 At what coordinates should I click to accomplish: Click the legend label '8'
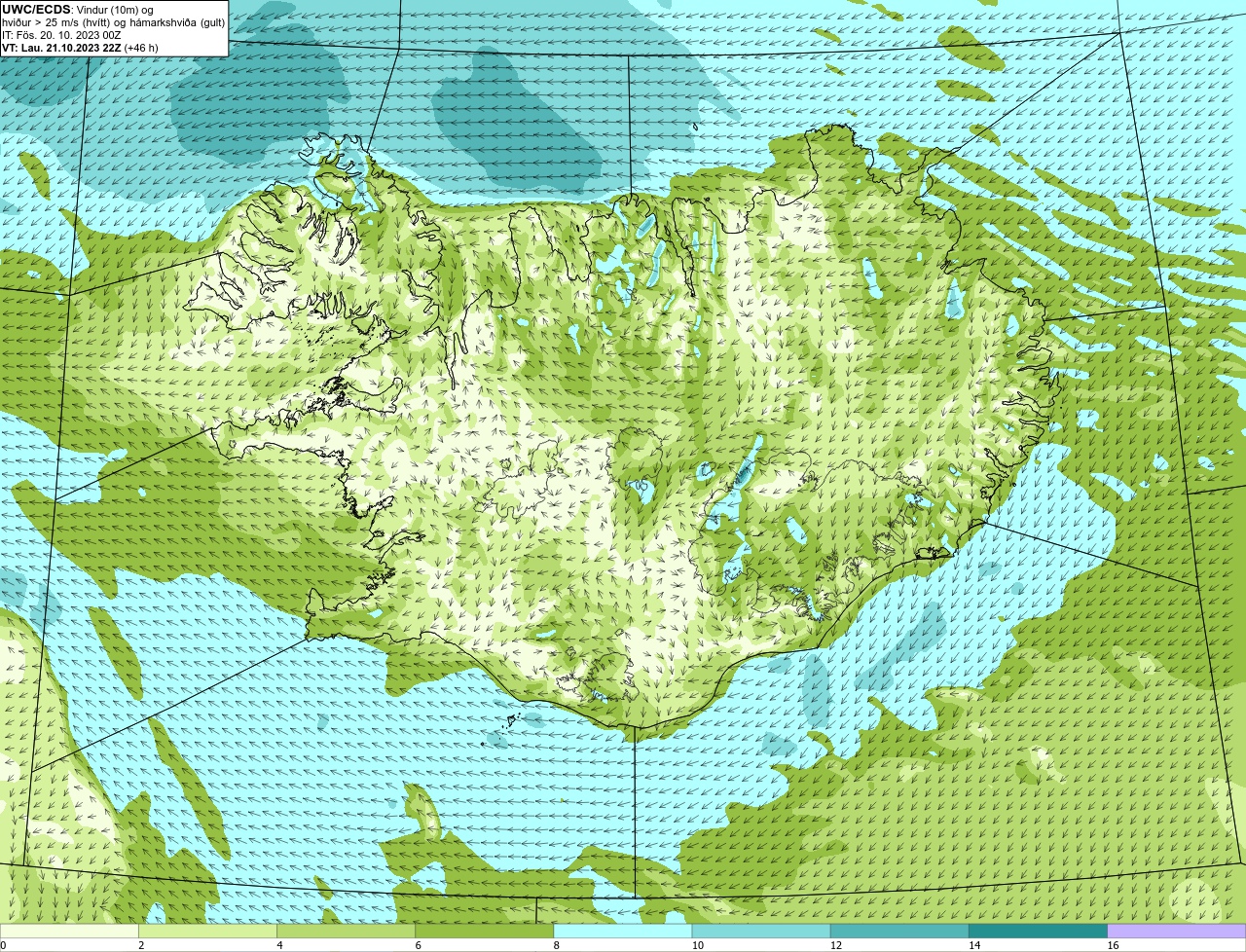pyautogui.click(x=556, y=945)
